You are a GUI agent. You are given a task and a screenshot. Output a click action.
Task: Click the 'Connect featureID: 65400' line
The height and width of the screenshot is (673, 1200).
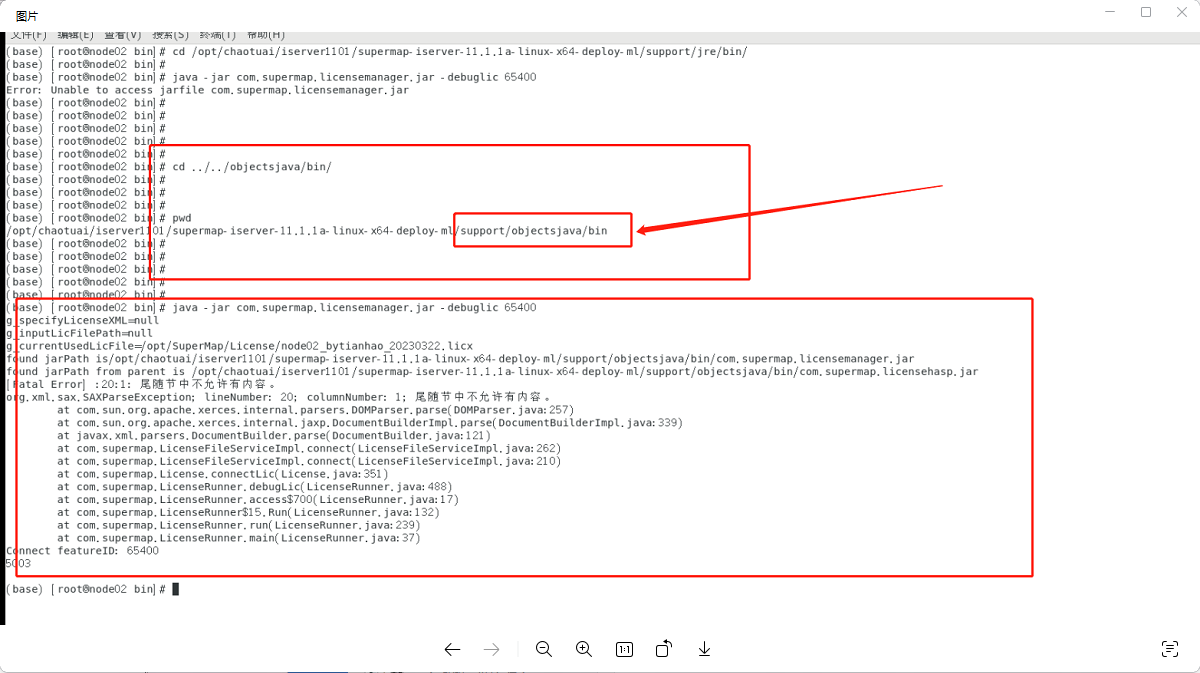82,551
